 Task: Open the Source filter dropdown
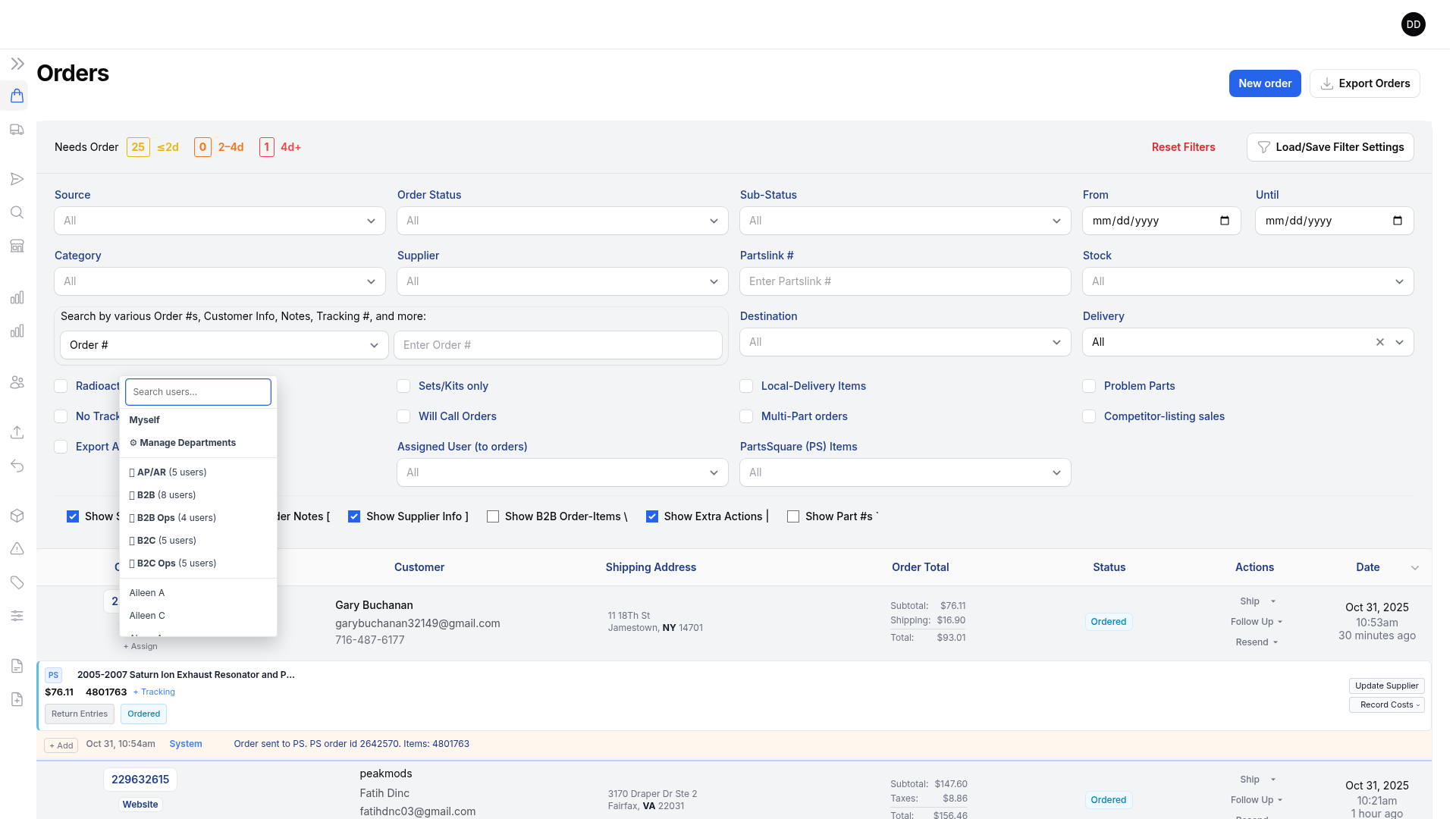[x=220, y=221]
